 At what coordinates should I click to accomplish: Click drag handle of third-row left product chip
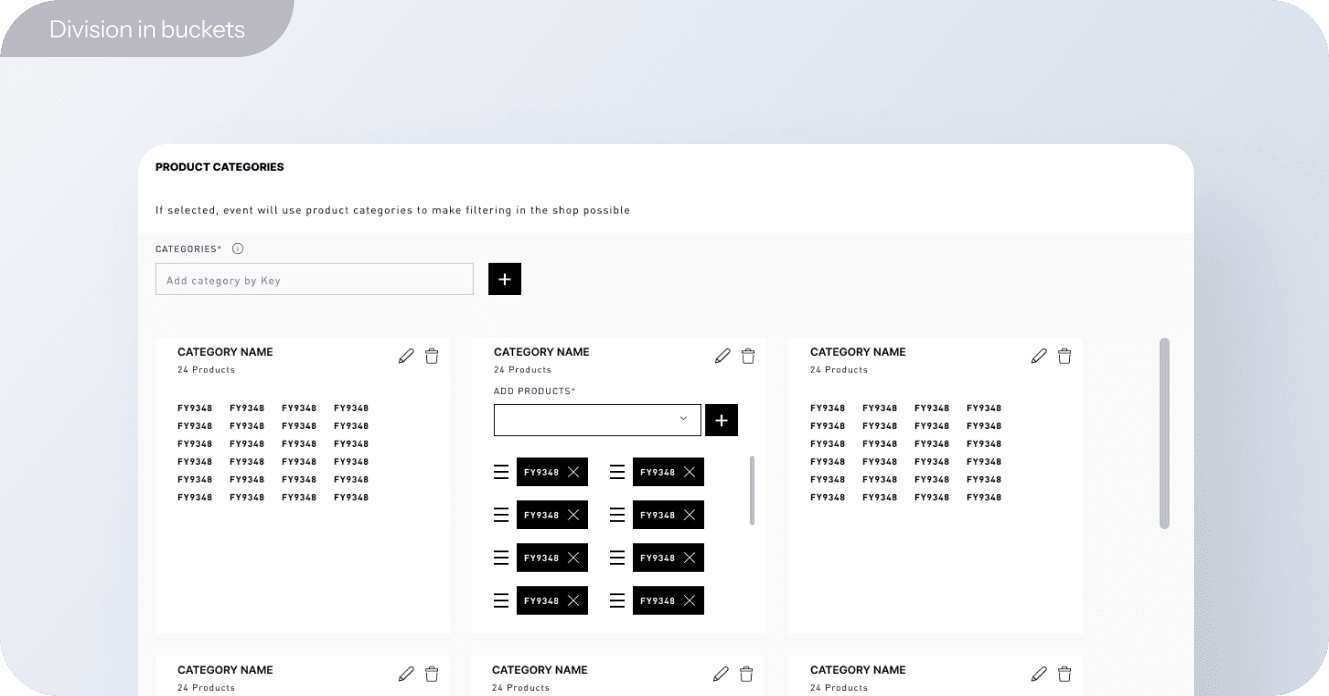click(501, 558)
